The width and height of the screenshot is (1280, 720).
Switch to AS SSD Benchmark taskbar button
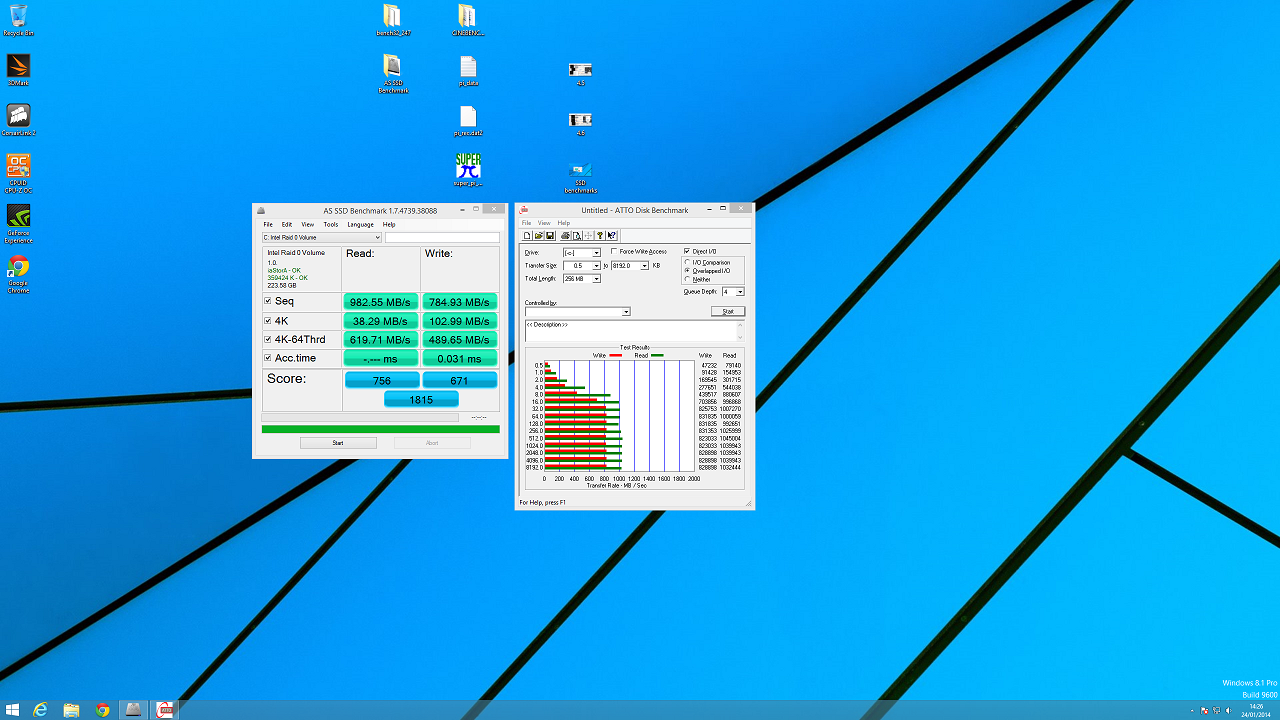pos(133,709)
